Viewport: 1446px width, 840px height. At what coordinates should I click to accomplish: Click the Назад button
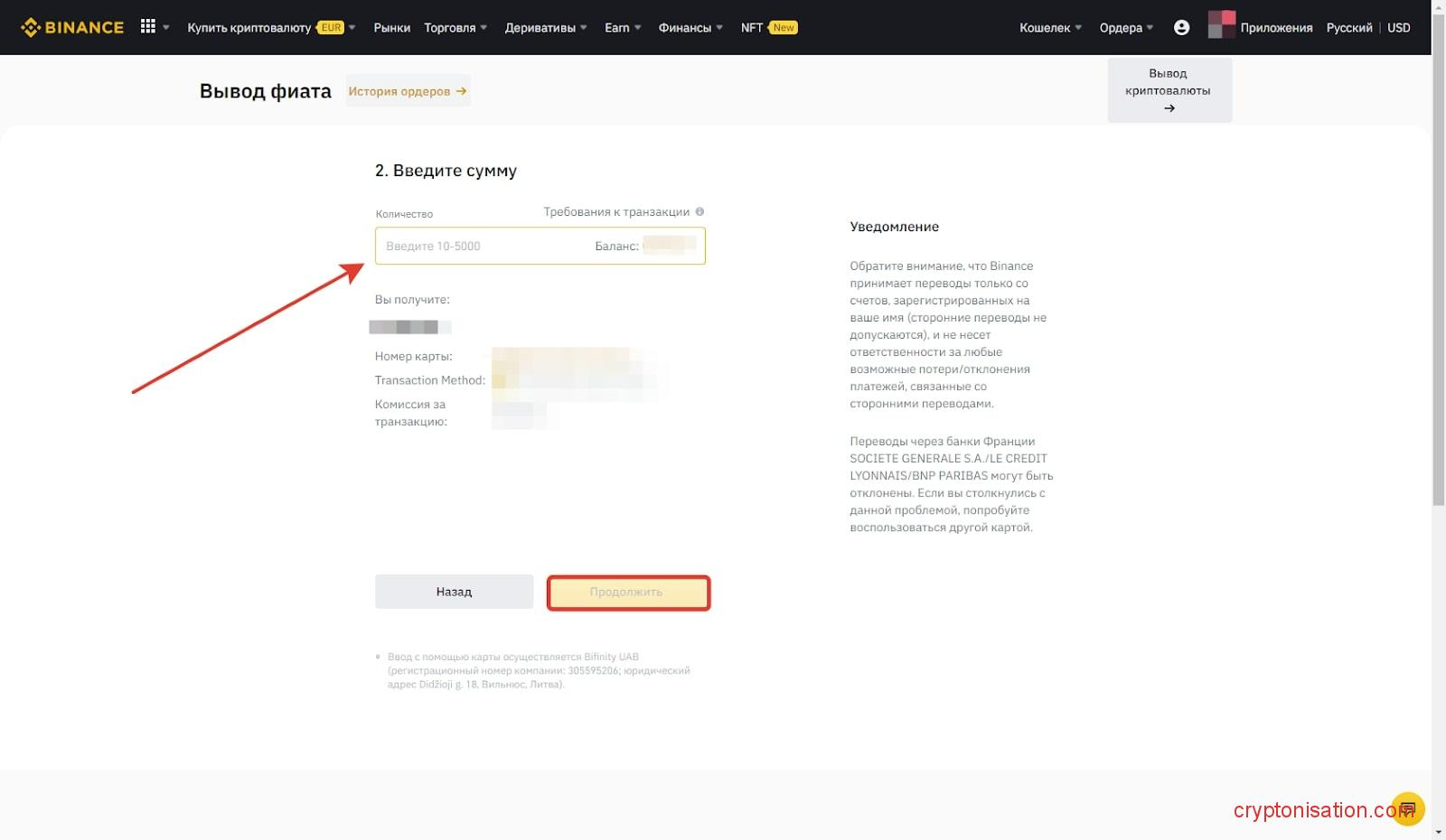(453, 591)
